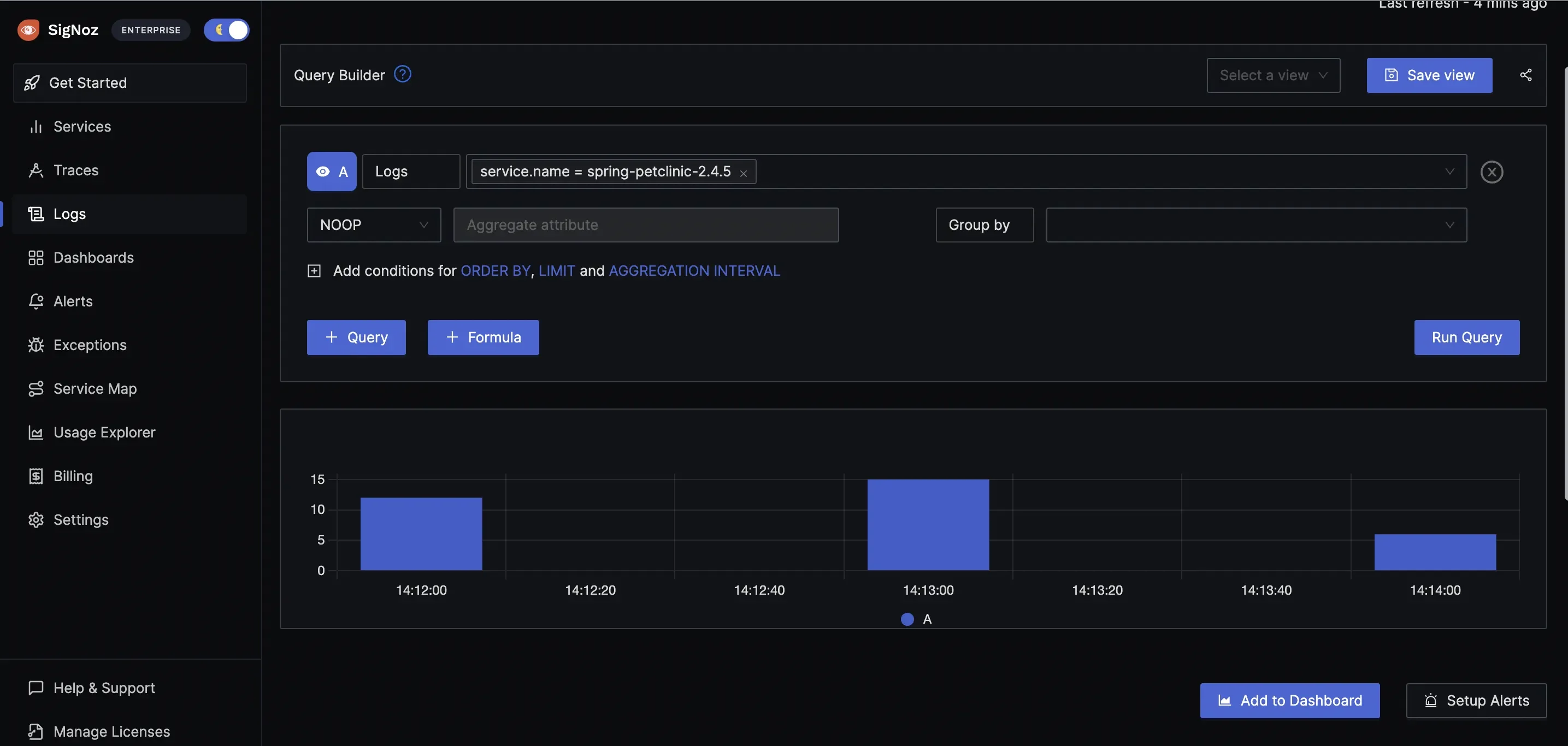Click Setup Alerts button

coord(1476,701)
